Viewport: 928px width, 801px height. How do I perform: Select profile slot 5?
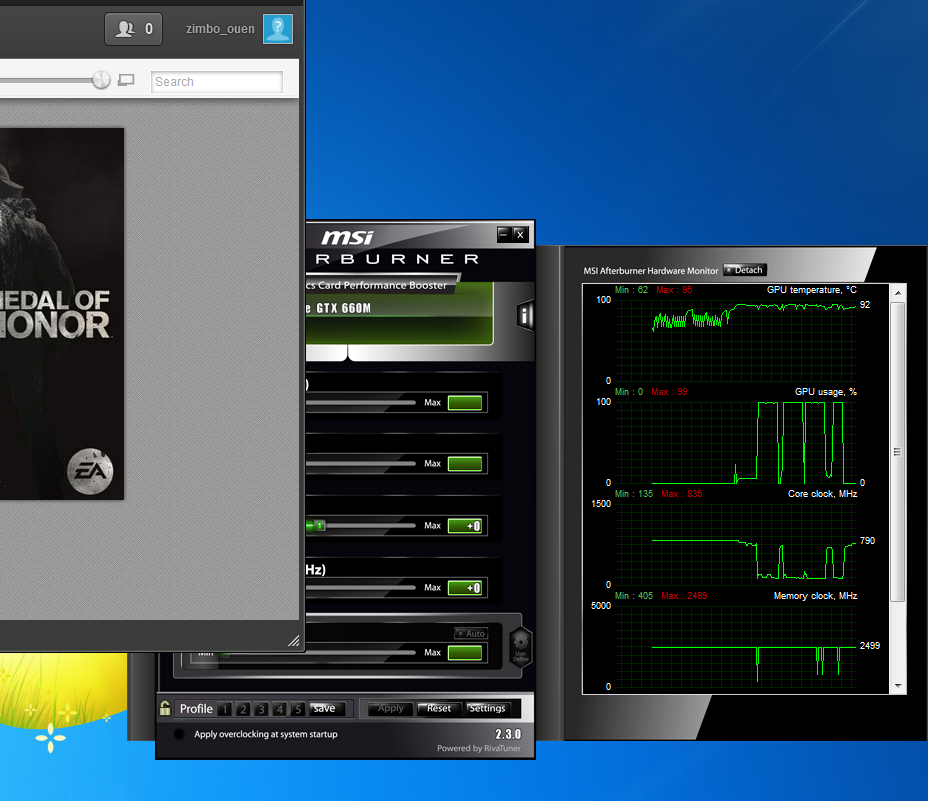click(x=298, y=709)
